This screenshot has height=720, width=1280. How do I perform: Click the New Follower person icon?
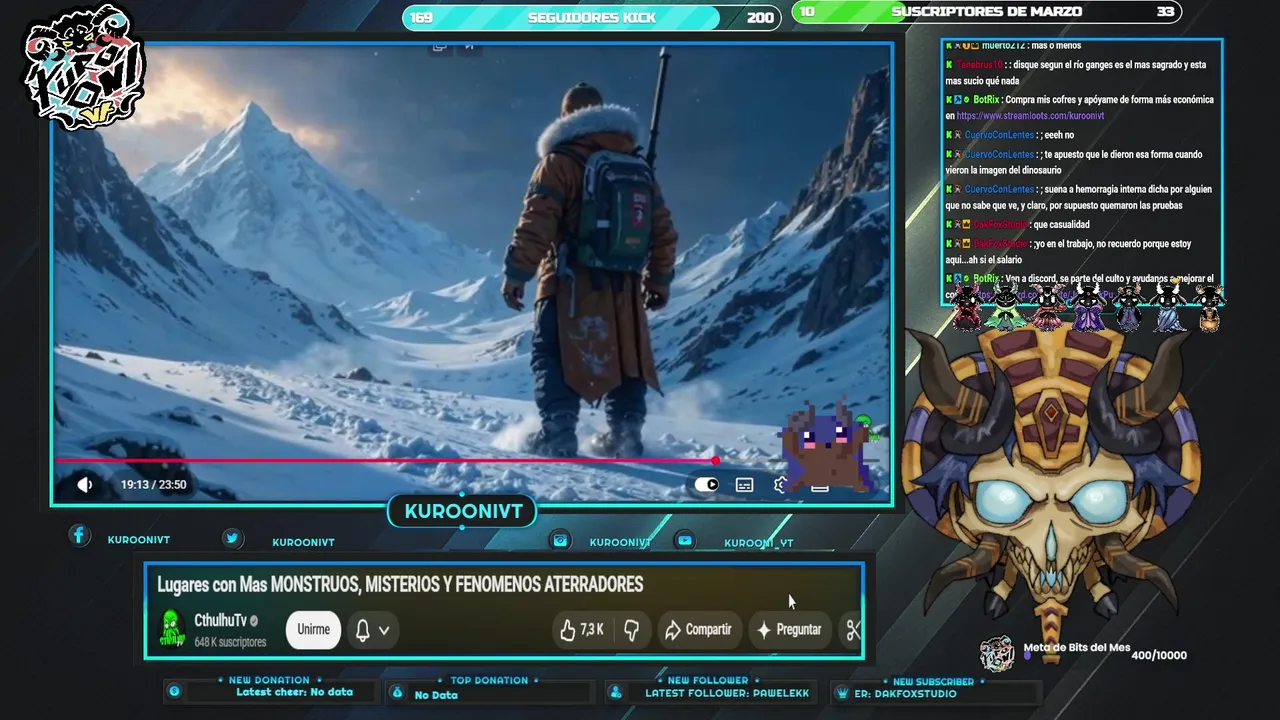click(x=616, y=692)
